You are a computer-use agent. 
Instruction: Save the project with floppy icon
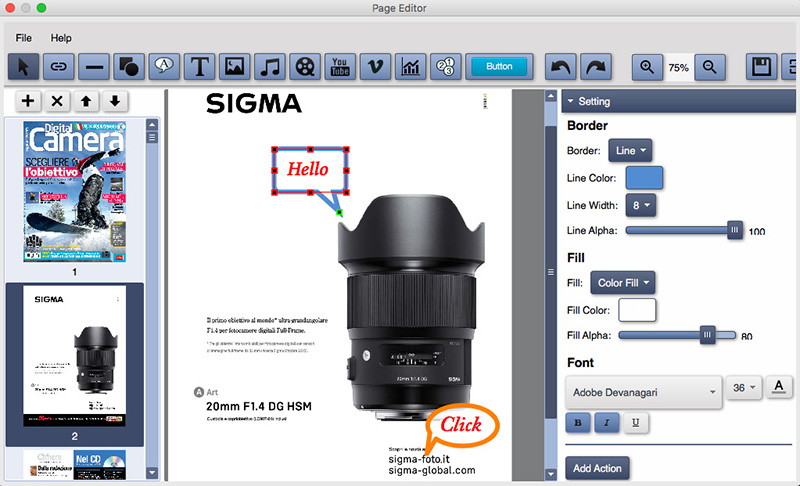tap(762, 67)
